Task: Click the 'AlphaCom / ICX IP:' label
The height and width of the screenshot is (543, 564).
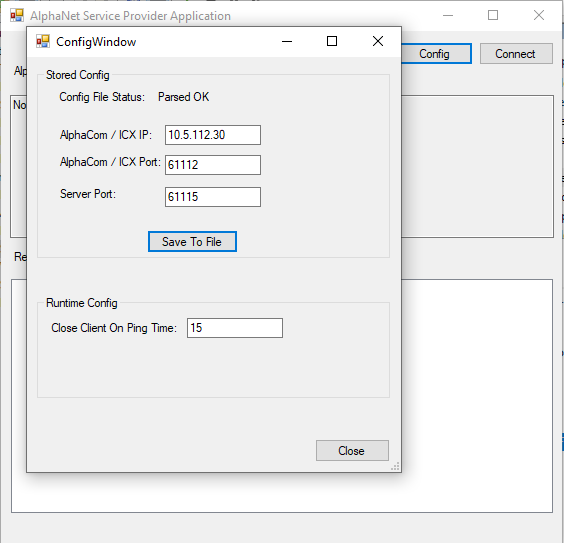Action: (106, 135)
